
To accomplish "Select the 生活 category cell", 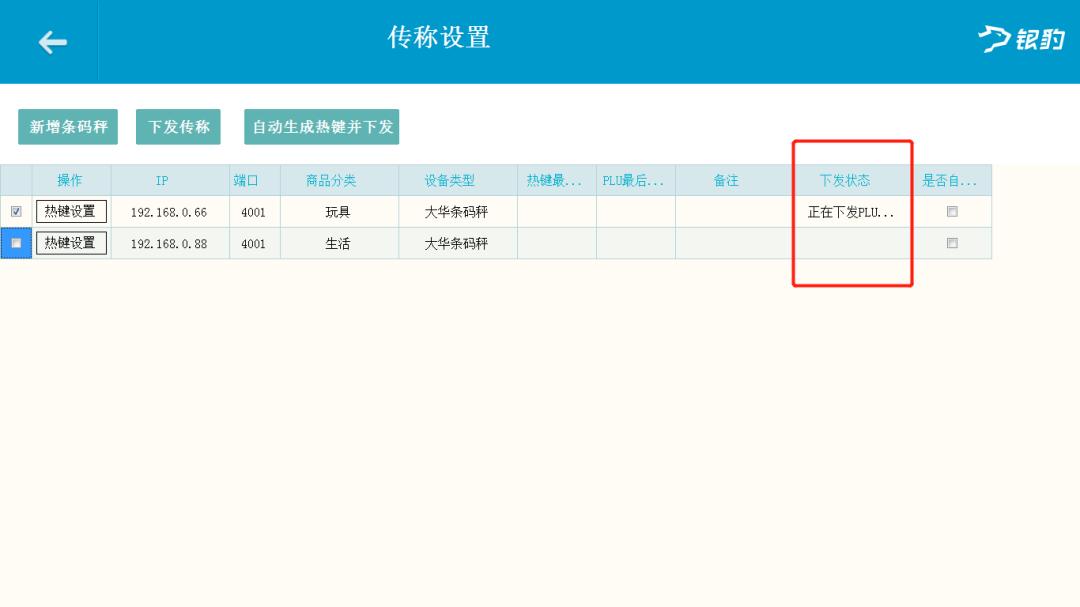I will pyautogui.click(x=338, y=242).
